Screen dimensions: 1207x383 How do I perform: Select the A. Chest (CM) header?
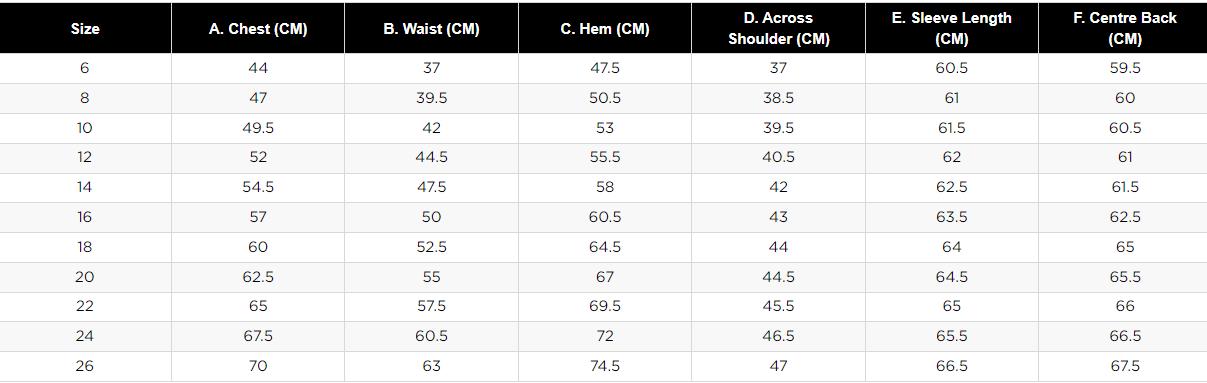(x=258, y=29)
